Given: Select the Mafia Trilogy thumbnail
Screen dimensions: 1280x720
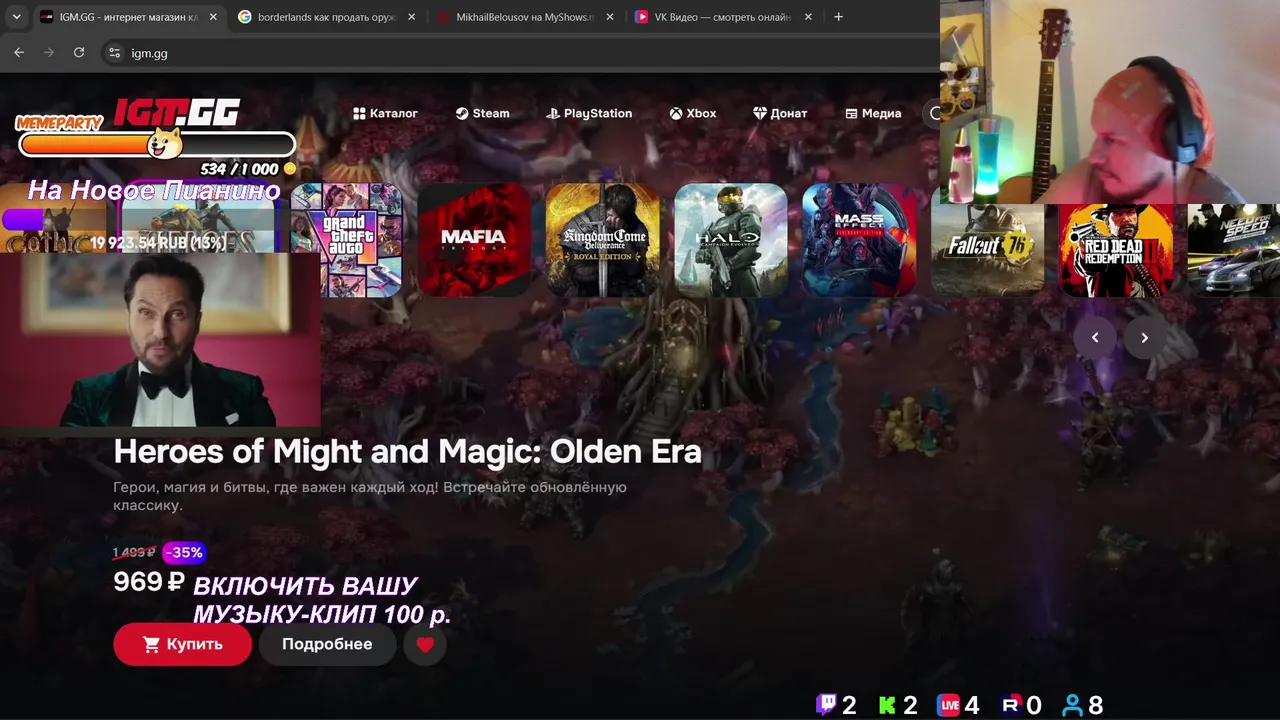Looking at the screenshot, I should tap(474, 240).
